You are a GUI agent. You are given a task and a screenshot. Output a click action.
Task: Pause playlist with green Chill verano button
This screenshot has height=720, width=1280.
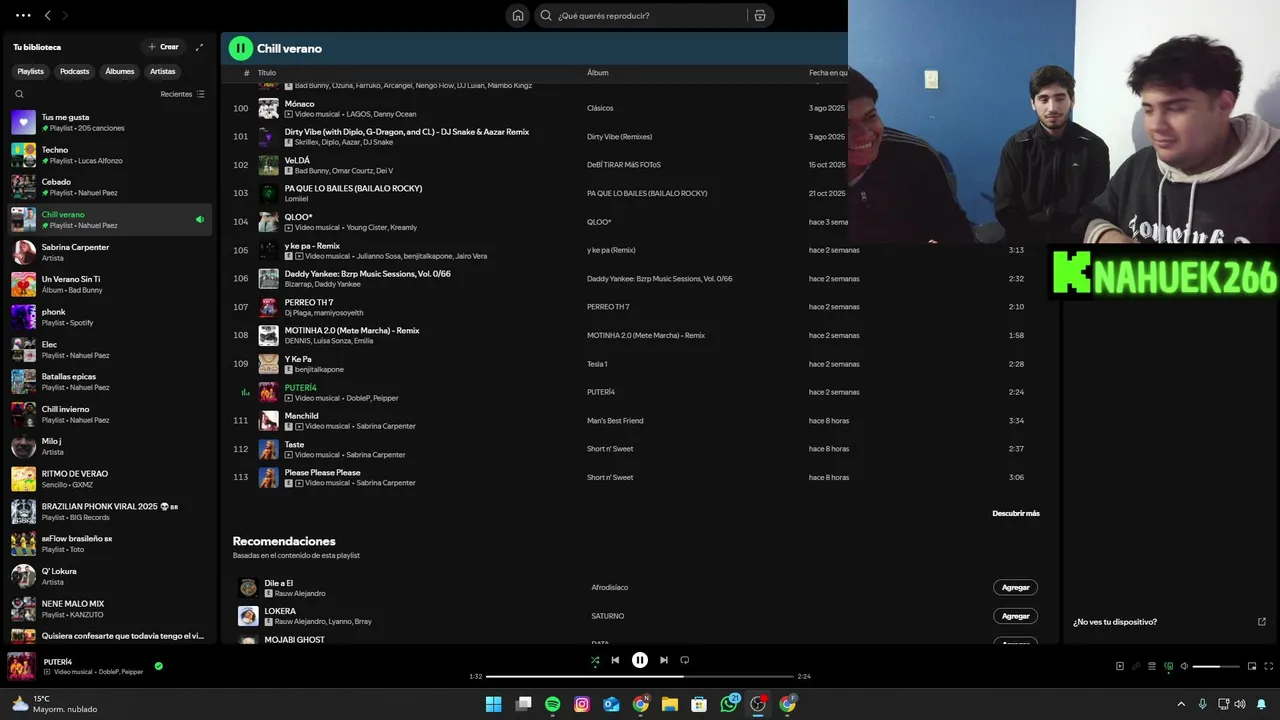(x=240, y=48)
